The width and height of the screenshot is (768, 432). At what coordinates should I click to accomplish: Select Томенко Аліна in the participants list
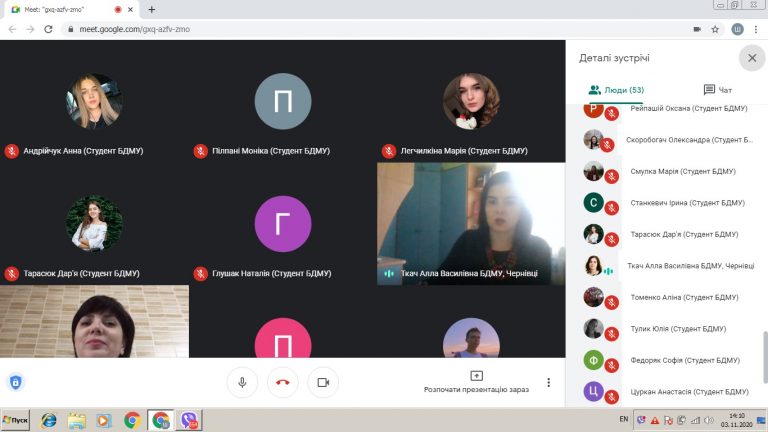point(684,297)
